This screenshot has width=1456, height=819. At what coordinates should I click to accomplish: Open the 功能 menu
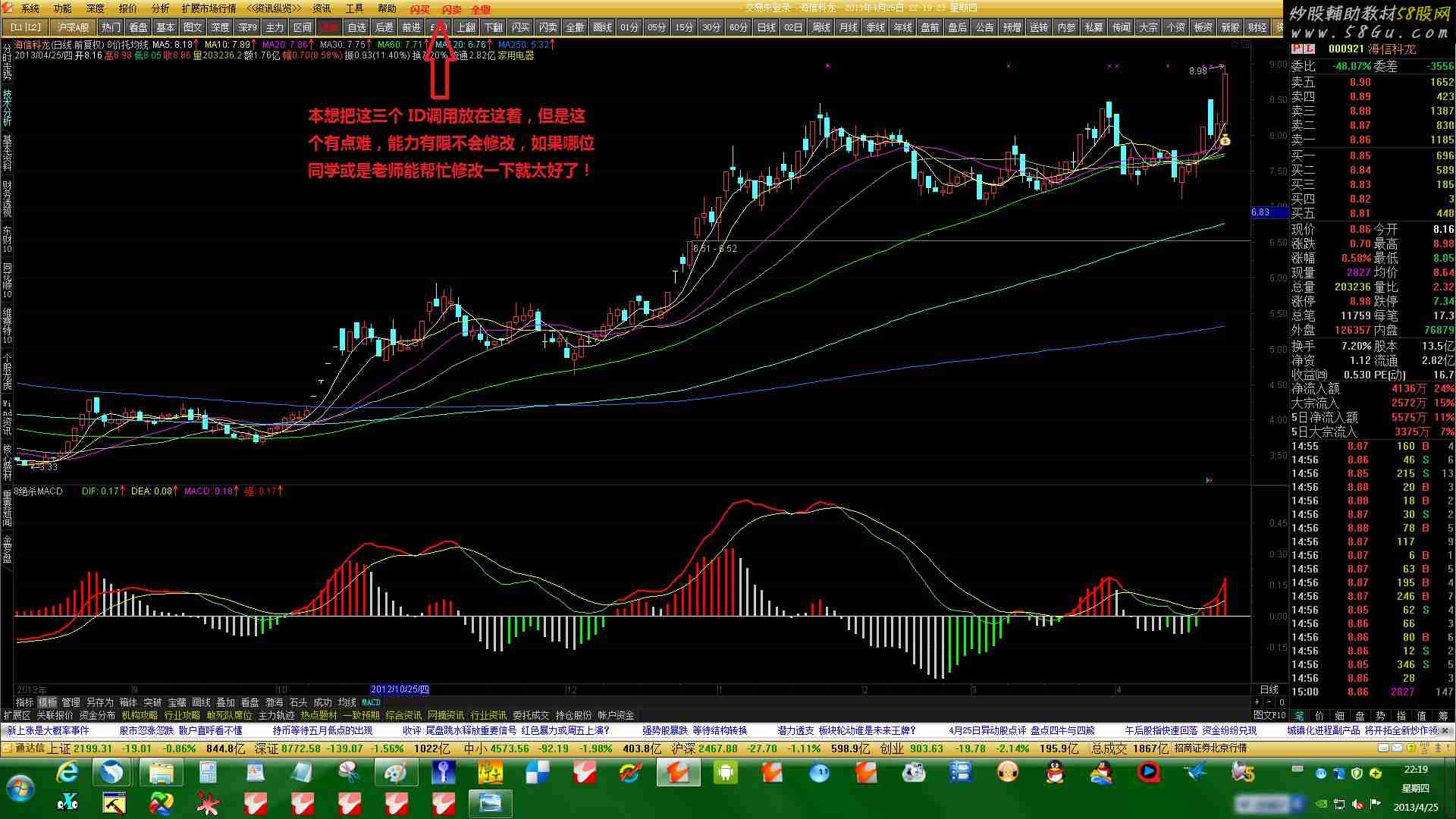[62, 8]
